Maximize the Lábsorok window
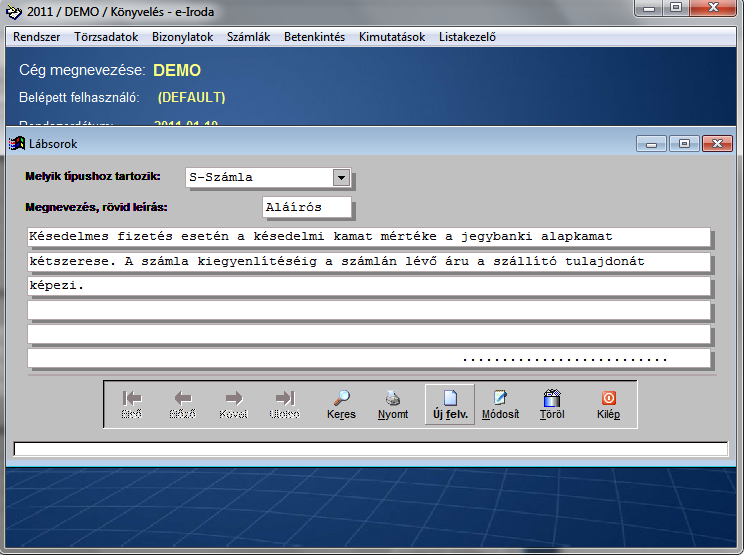744x555 pixels. pyautogui.click(x=684, y=144)
